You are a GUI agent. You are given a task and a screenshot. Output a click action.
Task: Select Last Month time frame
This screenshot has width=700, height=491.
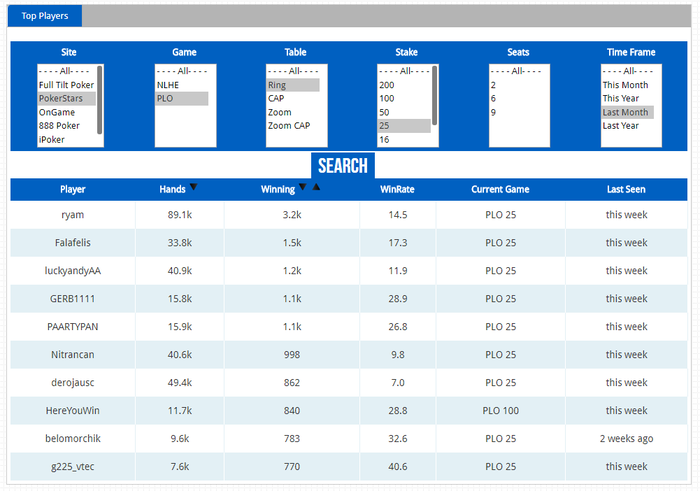coord(628,112)
